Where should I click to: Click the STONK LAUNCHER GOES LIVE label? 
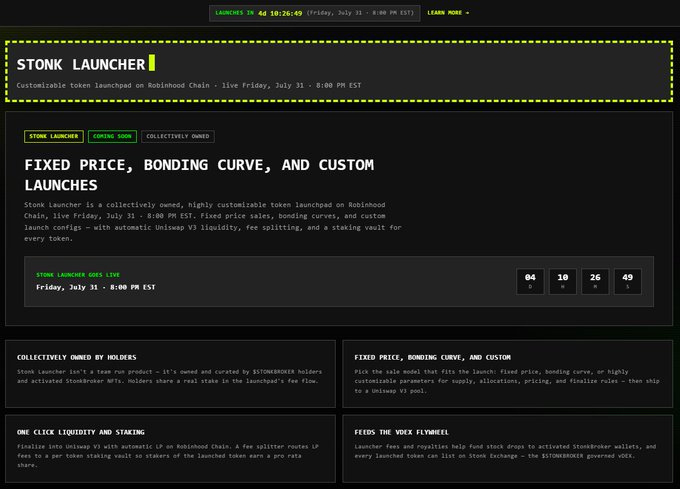tap(78, 275)
